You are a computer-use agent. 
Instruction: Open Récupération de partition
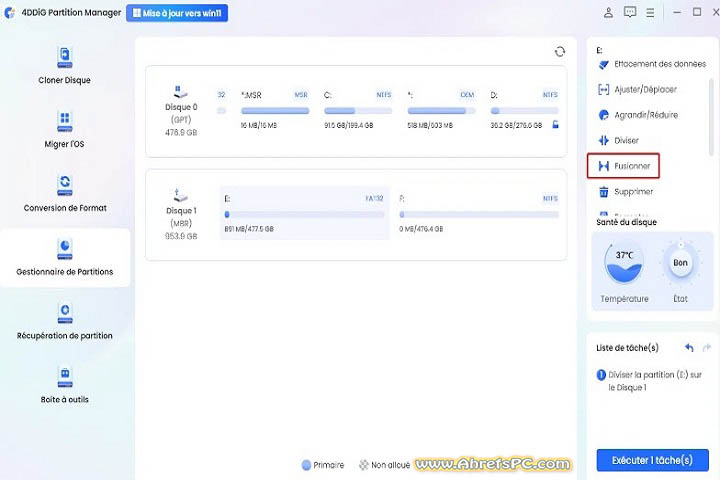[65, 321]
